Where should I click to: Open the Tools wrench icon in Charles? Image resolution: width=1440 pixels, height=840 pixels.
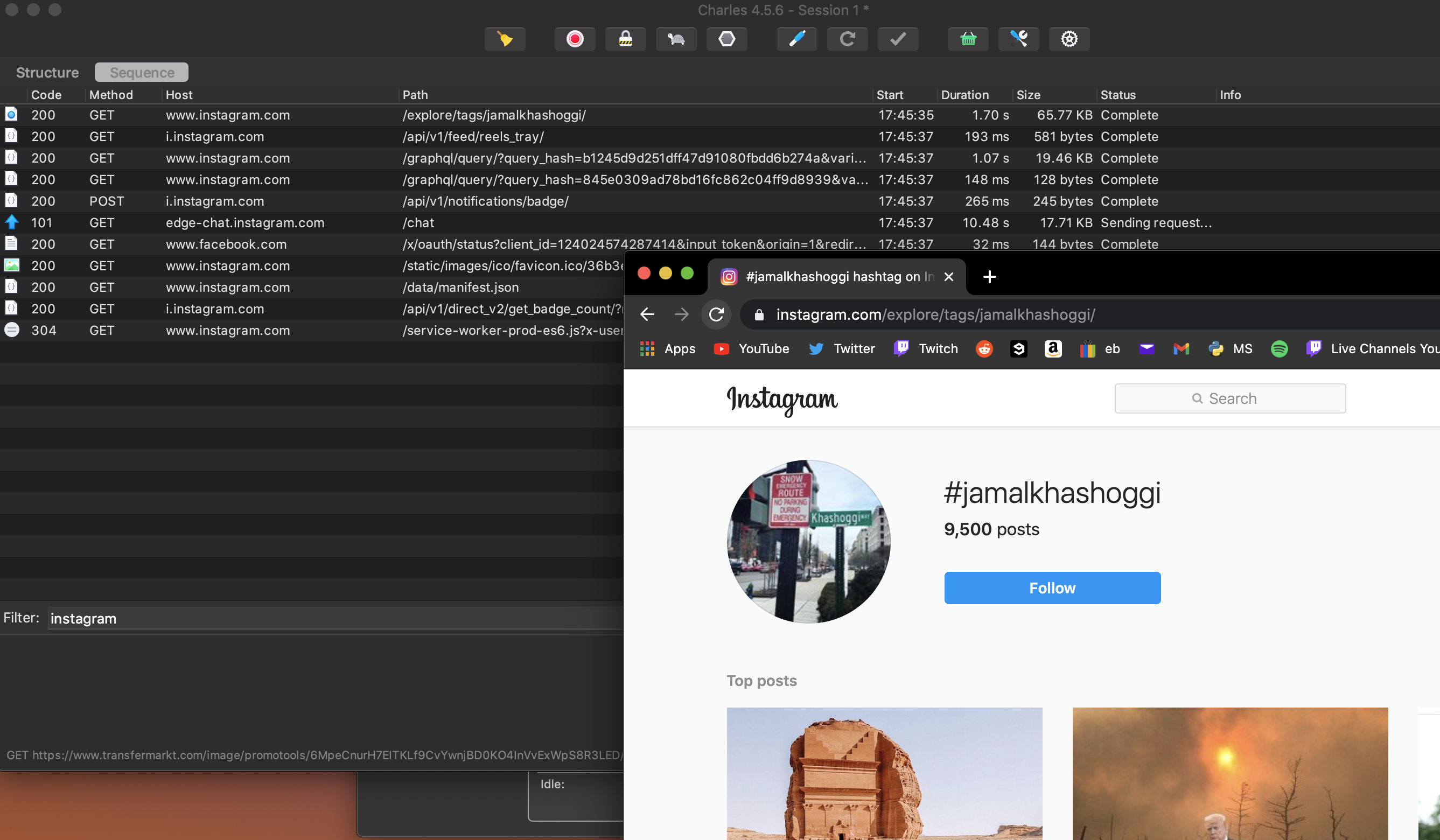[1019, 39]
